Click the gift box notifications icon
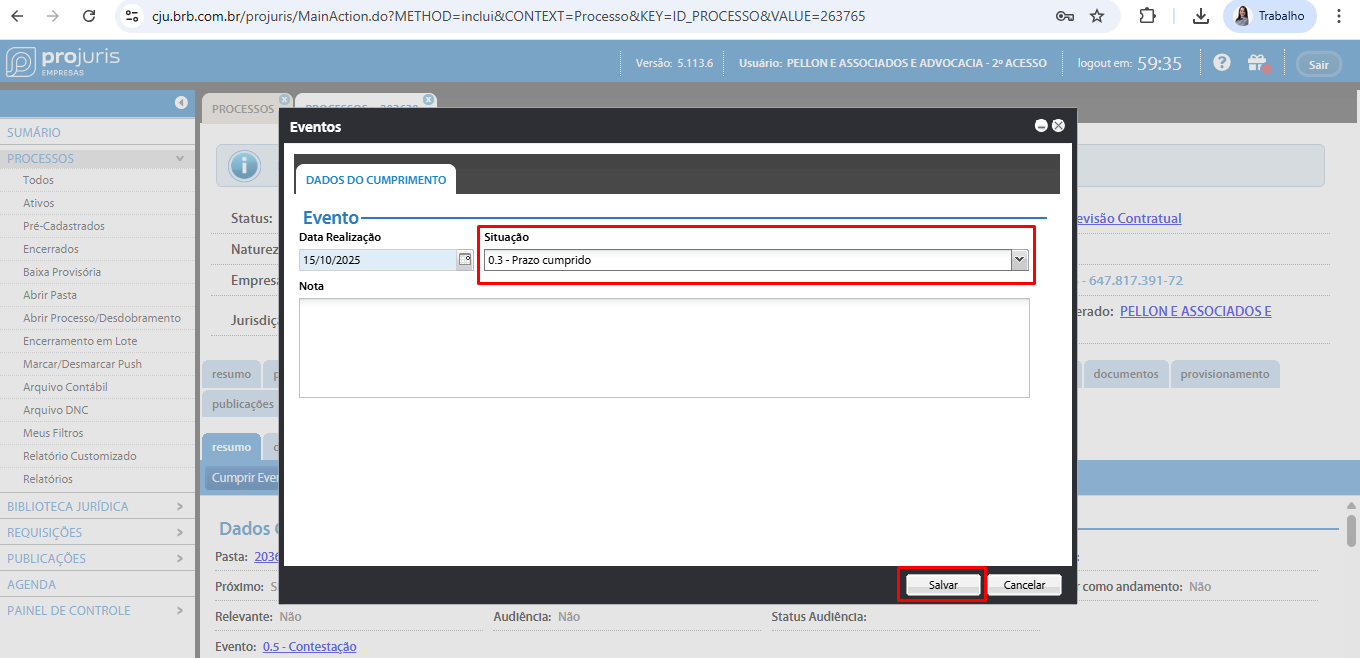The width and height of the screenshot is (1360, 658). click(1257, 63)
